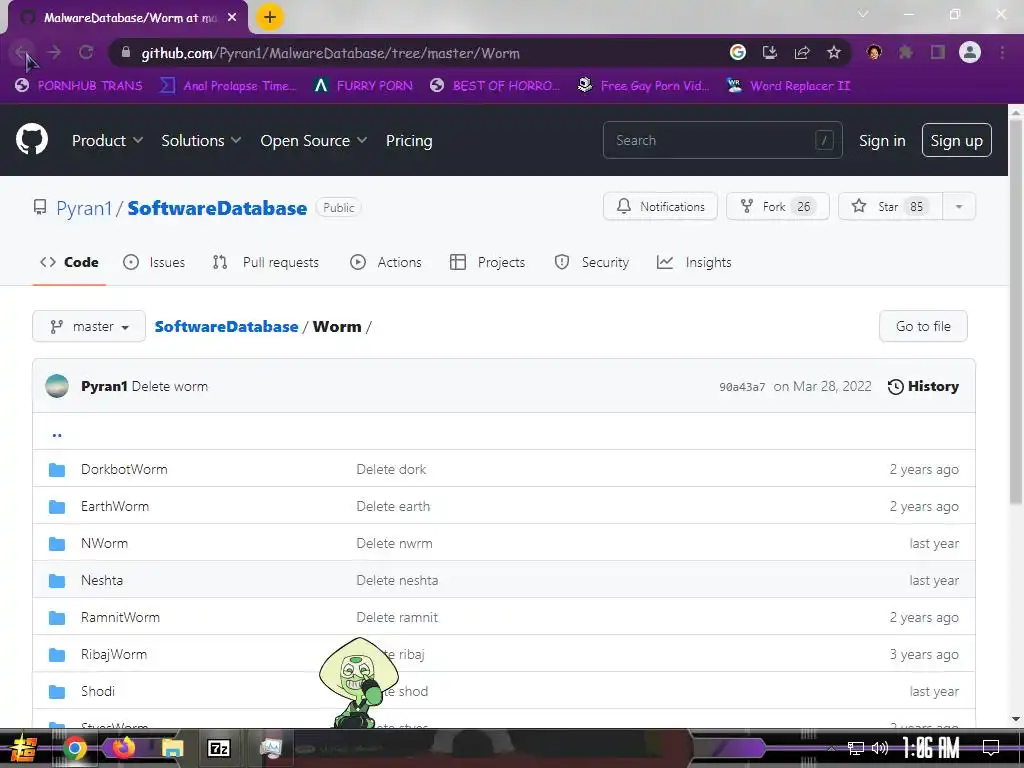Viewport: 1024px width, 768px height.
Task: Click the Word Replacer II bookmark
Action: point(788,86)
